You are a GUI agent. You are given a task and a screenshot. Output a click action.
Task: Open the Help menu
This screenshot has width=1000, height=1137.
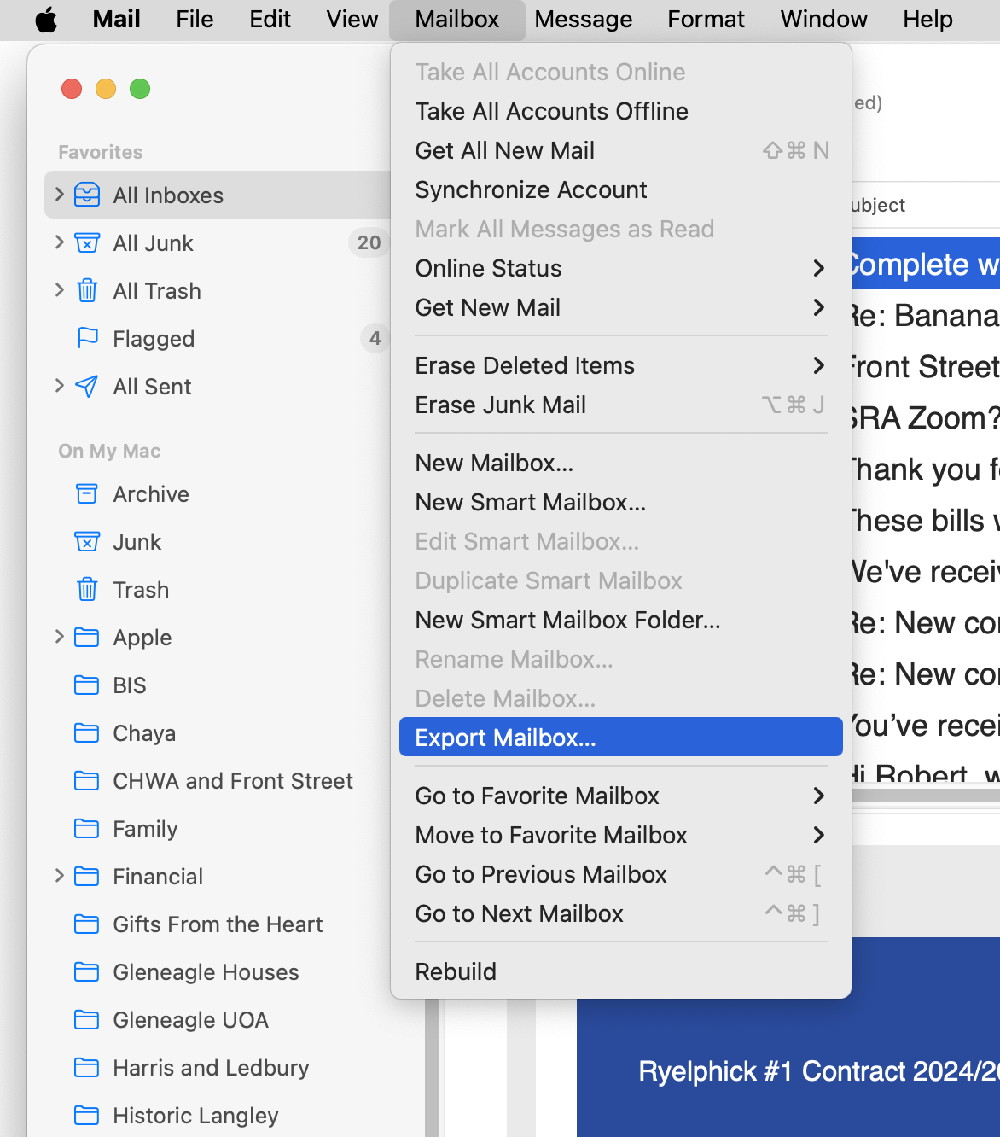(927, 19)
